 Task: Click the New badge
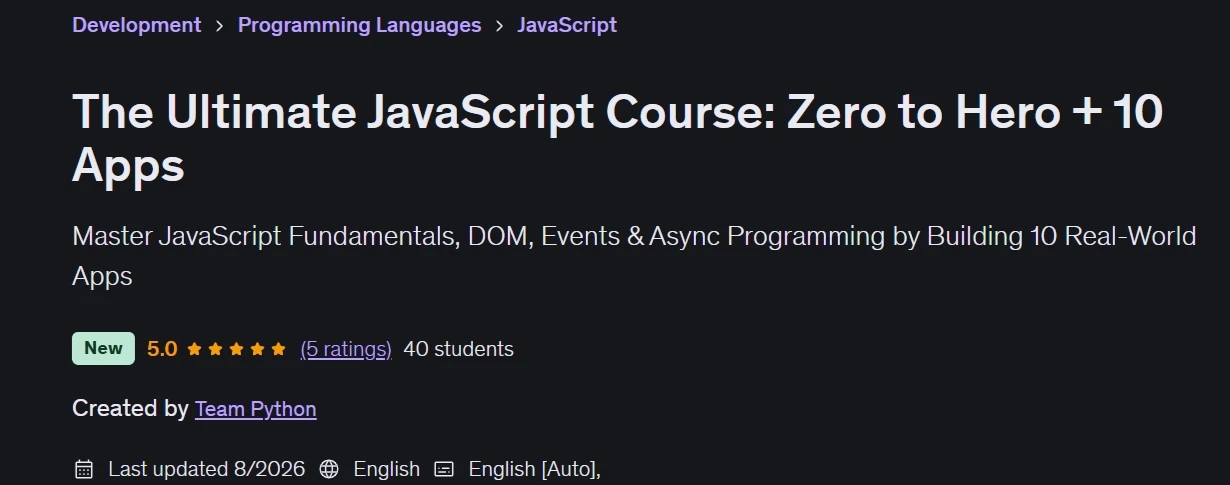point(103,348)
